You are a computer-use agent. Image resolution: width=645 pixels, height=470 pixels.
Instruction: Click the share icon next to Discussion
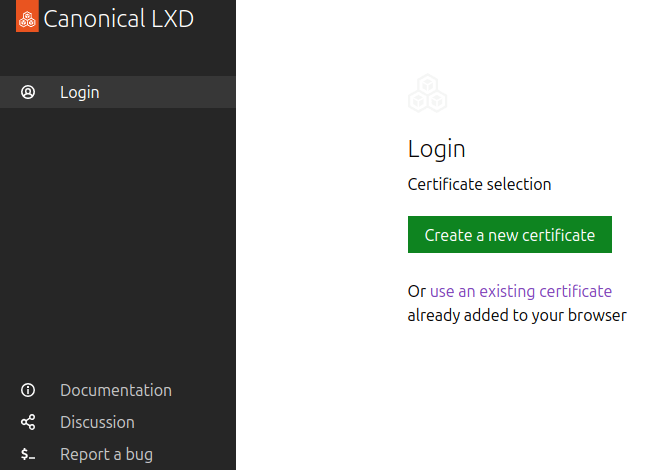(28, 422)
